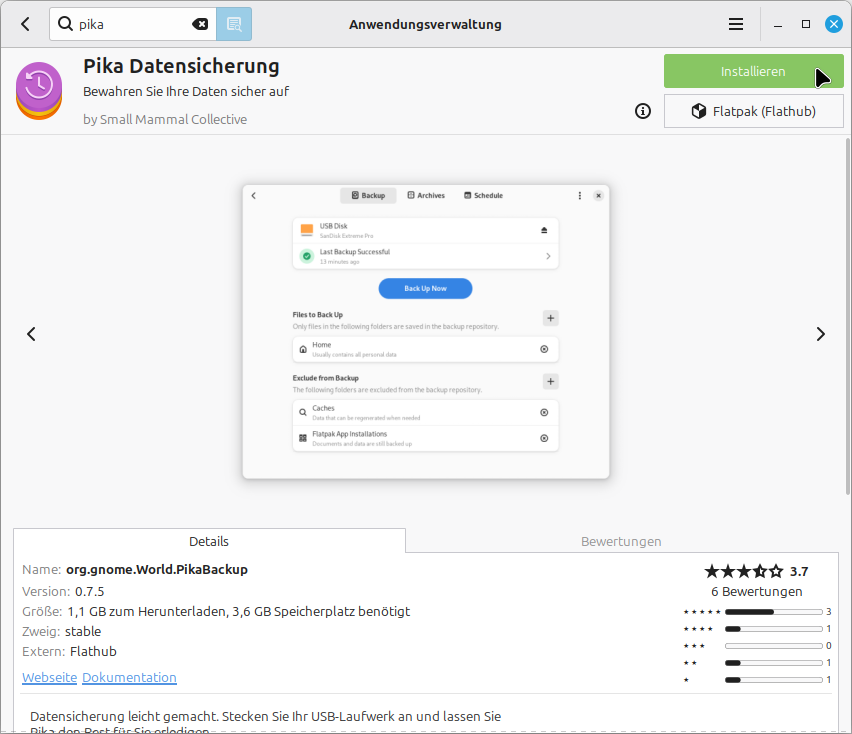Screen dimensions: 852x734
Task: Switch to the Details tab
Action: click(x=209, y=541)
